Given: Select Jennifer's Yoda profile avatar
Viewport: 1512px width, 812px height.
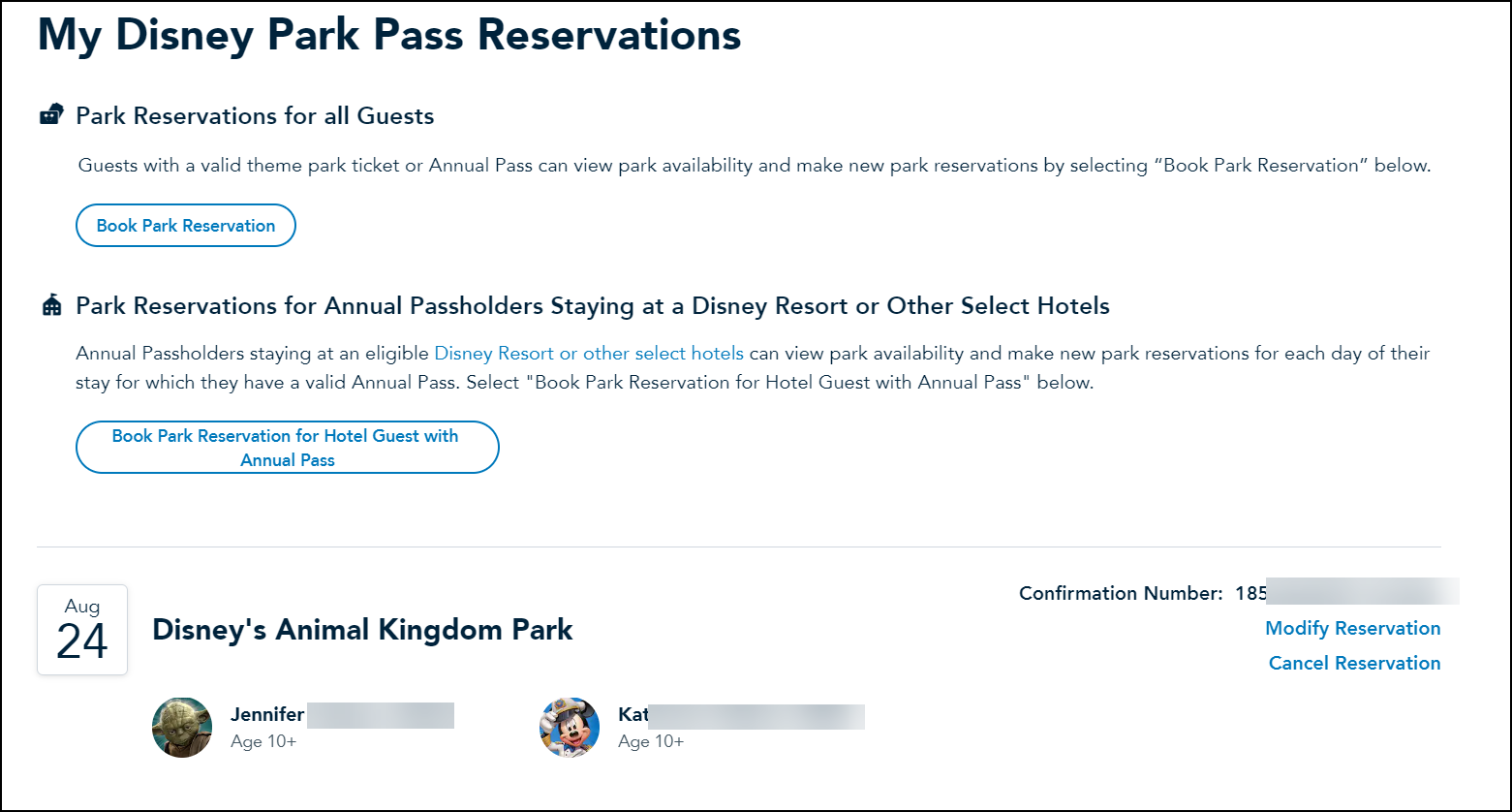Looking at the screenshot, I should 182,728.
